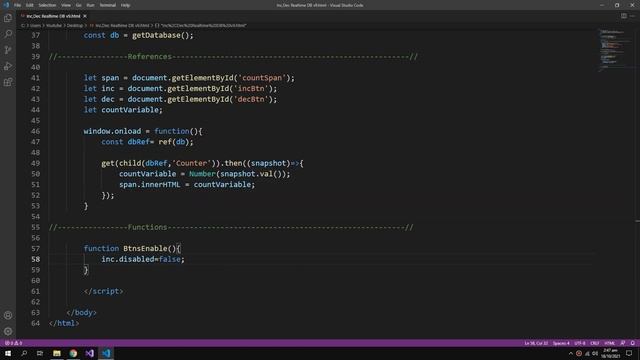Change language mode HTML in status bar

point(609,343)
